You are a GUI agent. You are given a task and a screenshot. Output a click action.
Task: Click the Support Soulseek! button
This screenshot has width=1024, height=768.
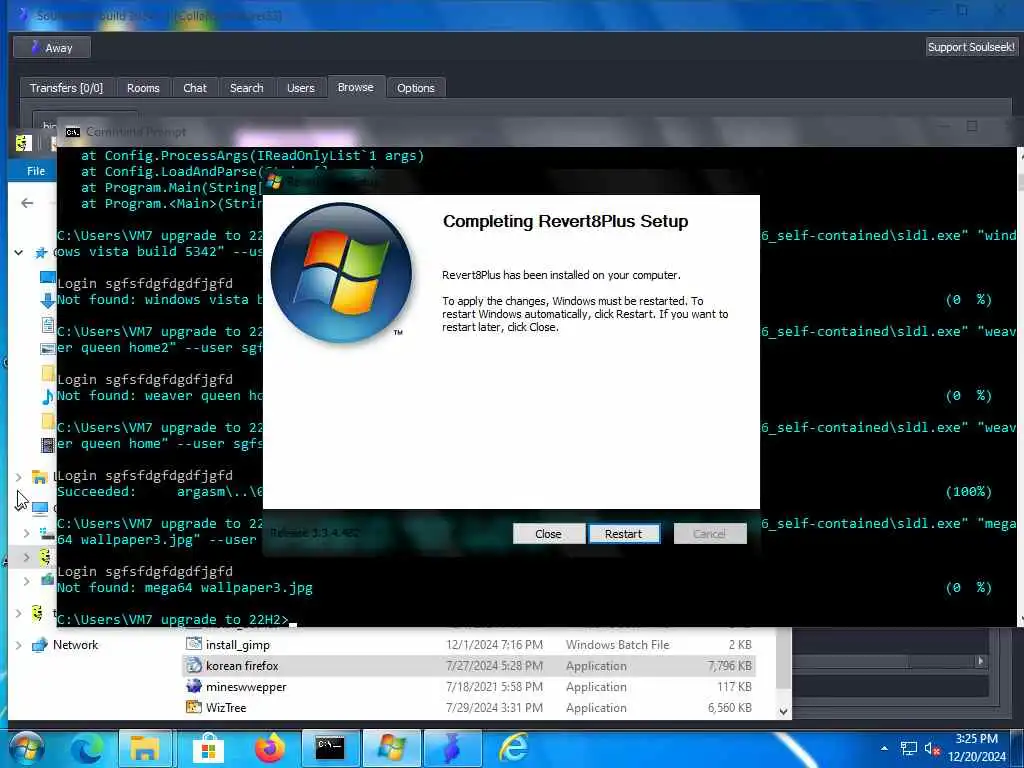tap(971, 47)
